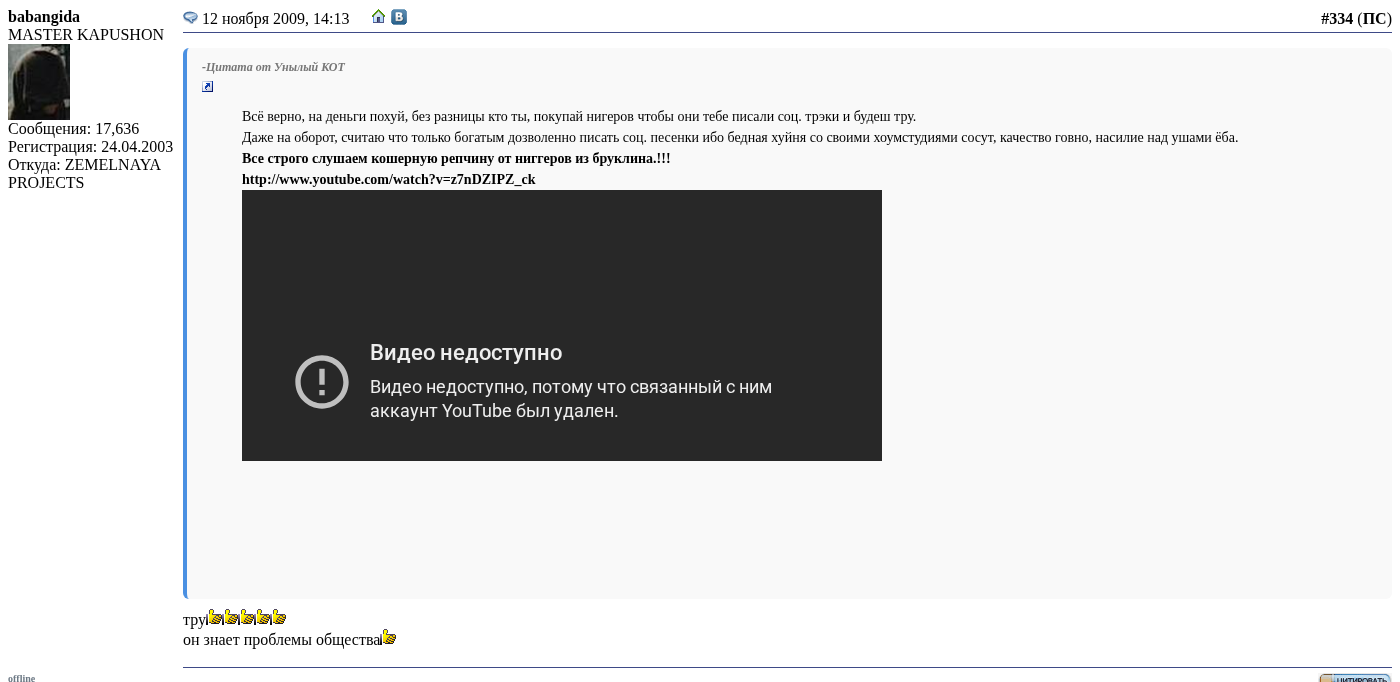Click the 'Сообщения: 17,636' post count
This screenshot has width=1400, height=682.
click(73, 129)
